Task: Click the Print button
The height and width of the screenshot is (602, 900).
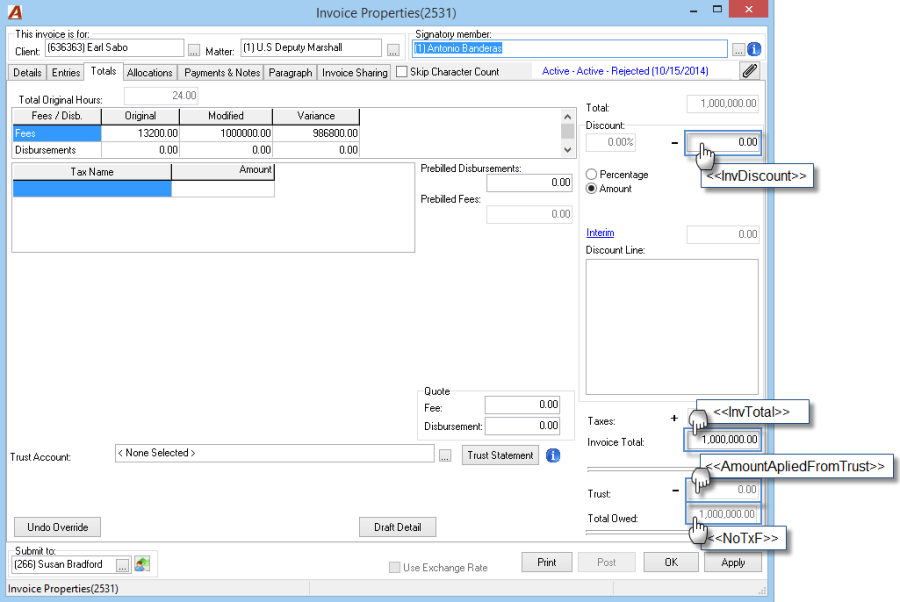Action: [x=546, y=562]
